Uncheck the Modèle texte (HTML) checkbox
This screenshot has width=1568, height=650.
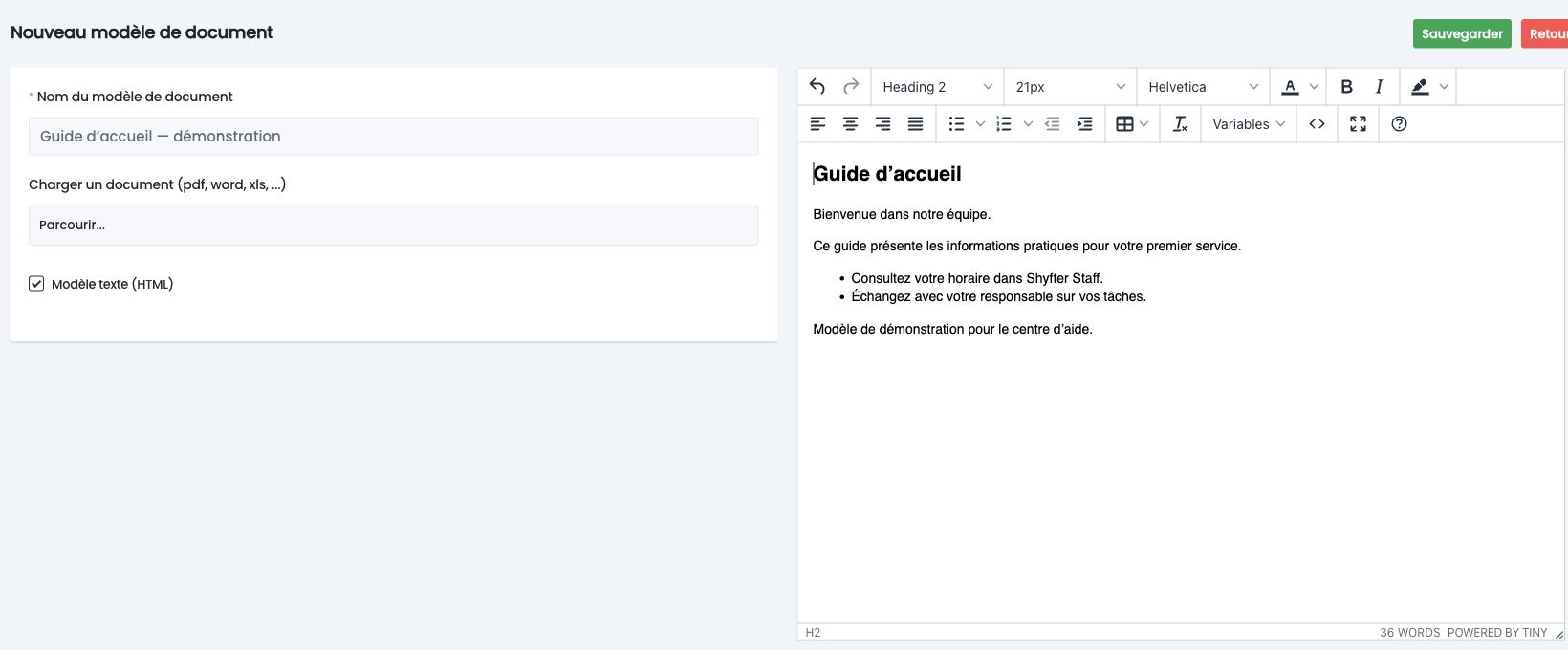click(36, 283)
